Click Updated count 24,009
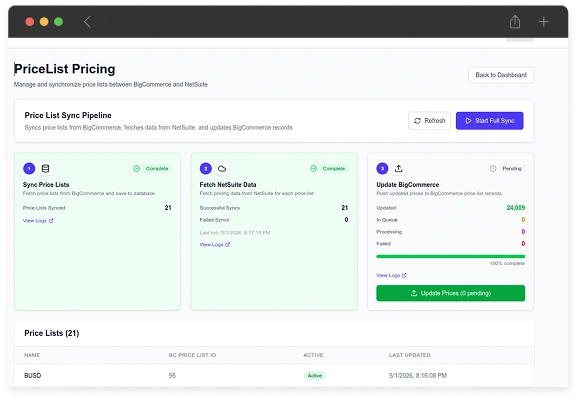 [x=515, y=208]
